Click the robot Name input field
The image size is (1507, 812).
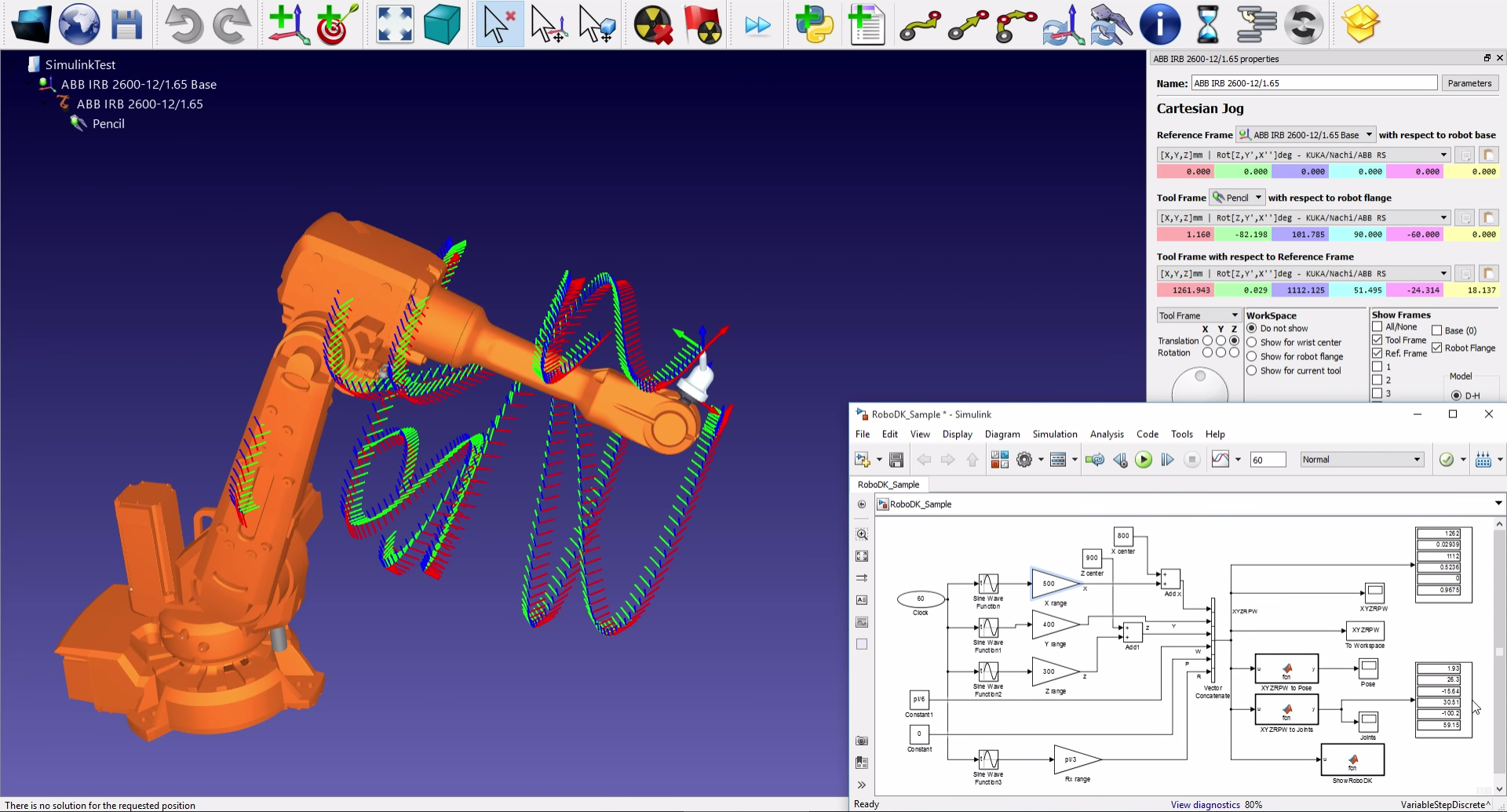[x=1314, y=83]
